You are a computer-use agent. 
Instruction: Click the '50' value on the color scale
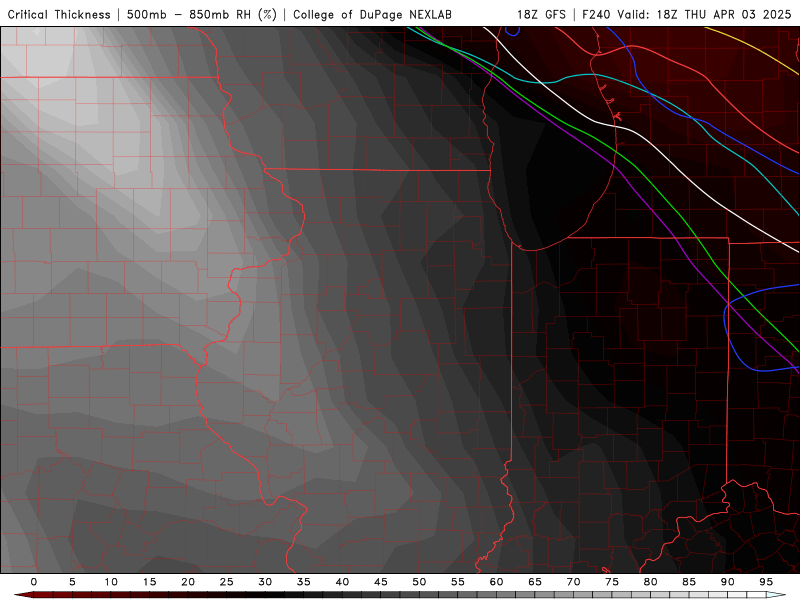419,582
